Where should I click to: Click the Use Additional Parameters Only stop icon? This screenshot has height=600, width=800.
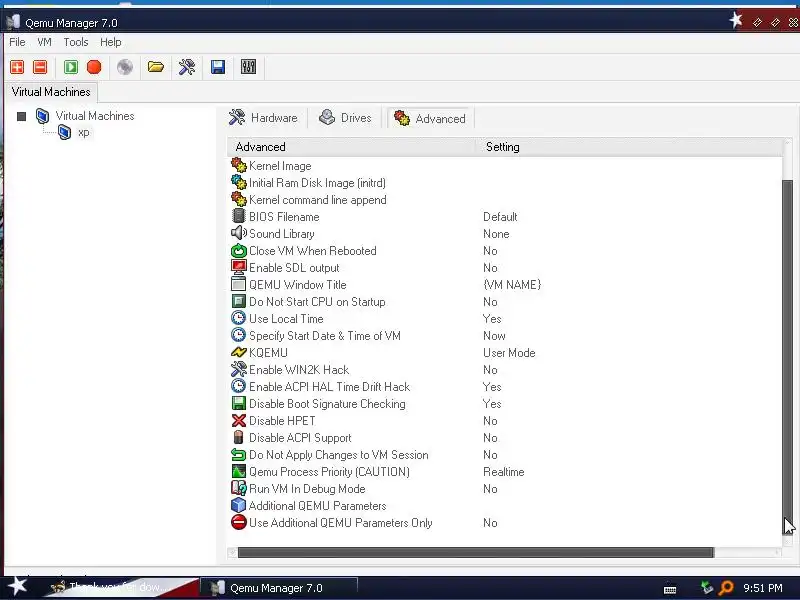click(238, 522)
